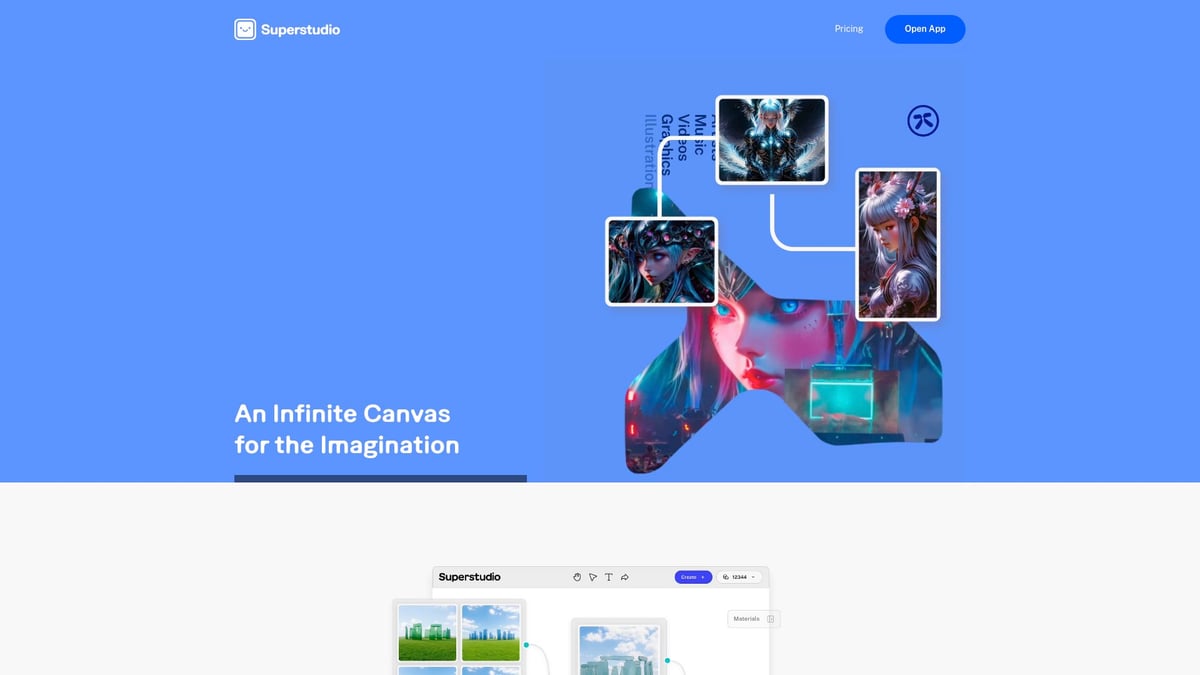Click the teal connector dot on the image grid
Image resolution: width=1200 pixels, height=675 pixels.
[524, 646]
